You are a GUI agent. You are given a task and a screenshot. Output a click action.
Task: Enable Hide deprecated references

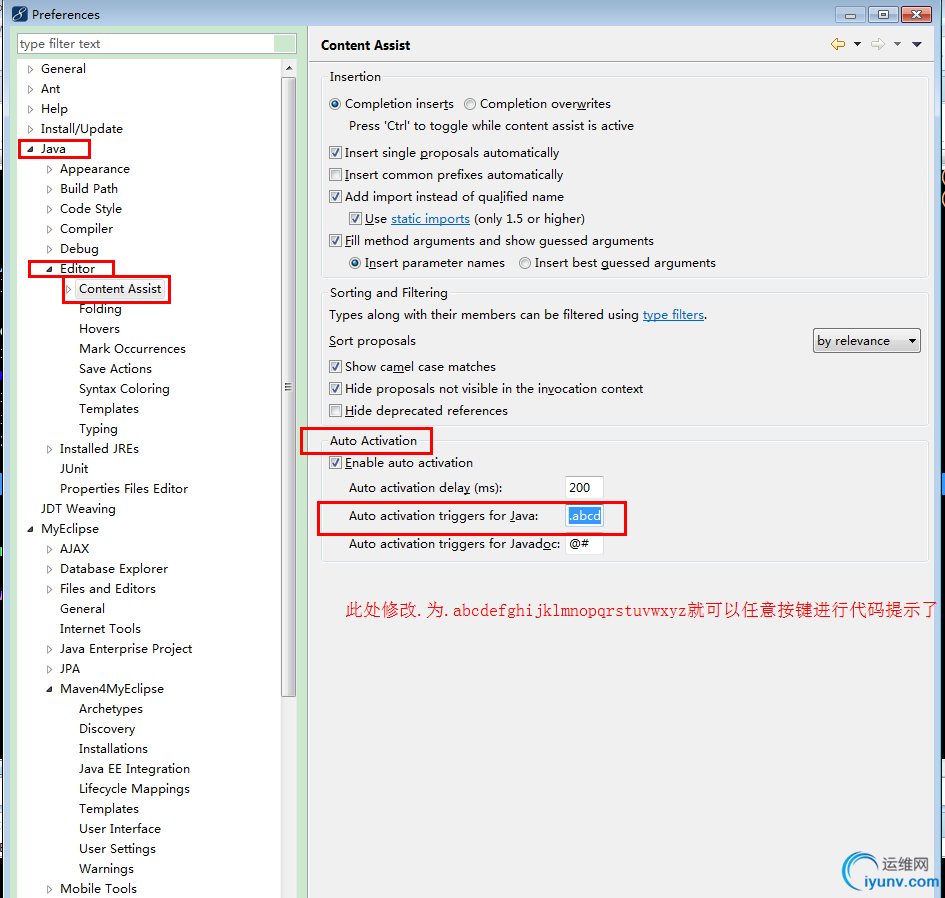point(336,410)
